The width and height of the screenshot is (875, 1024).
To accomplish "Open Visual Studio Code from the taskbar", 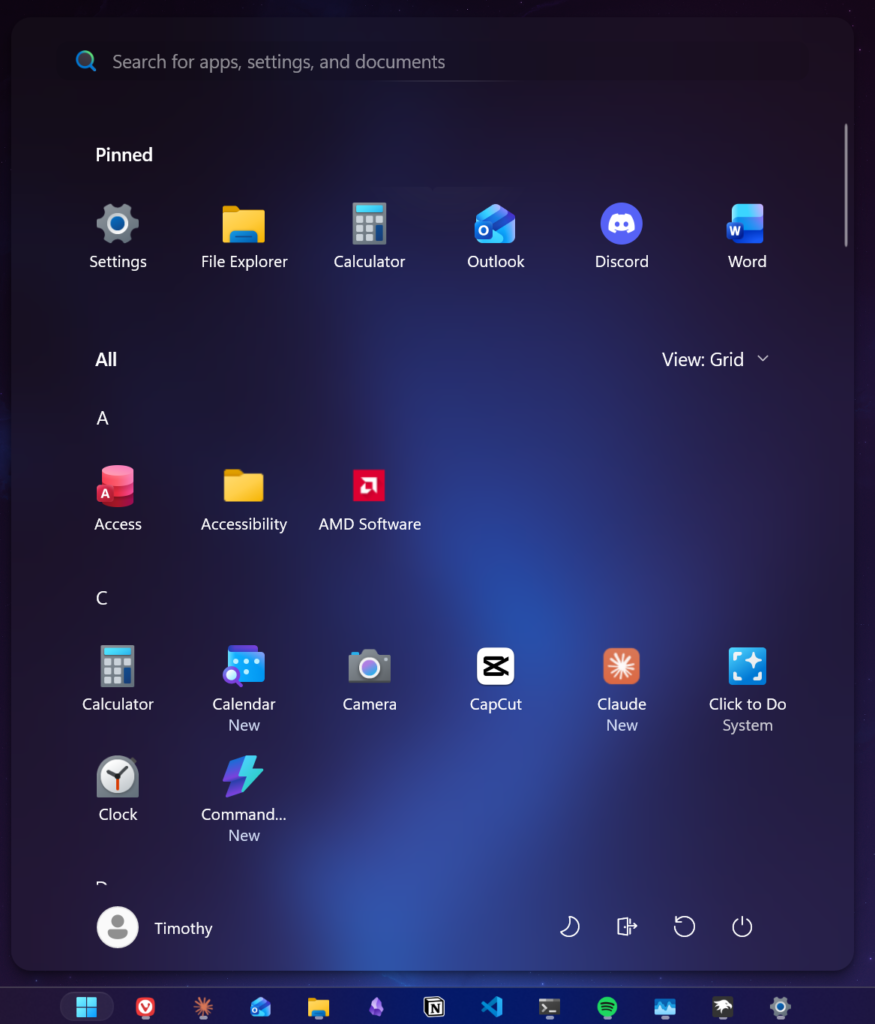I will pyautogui.click(x=492, y=1007).
